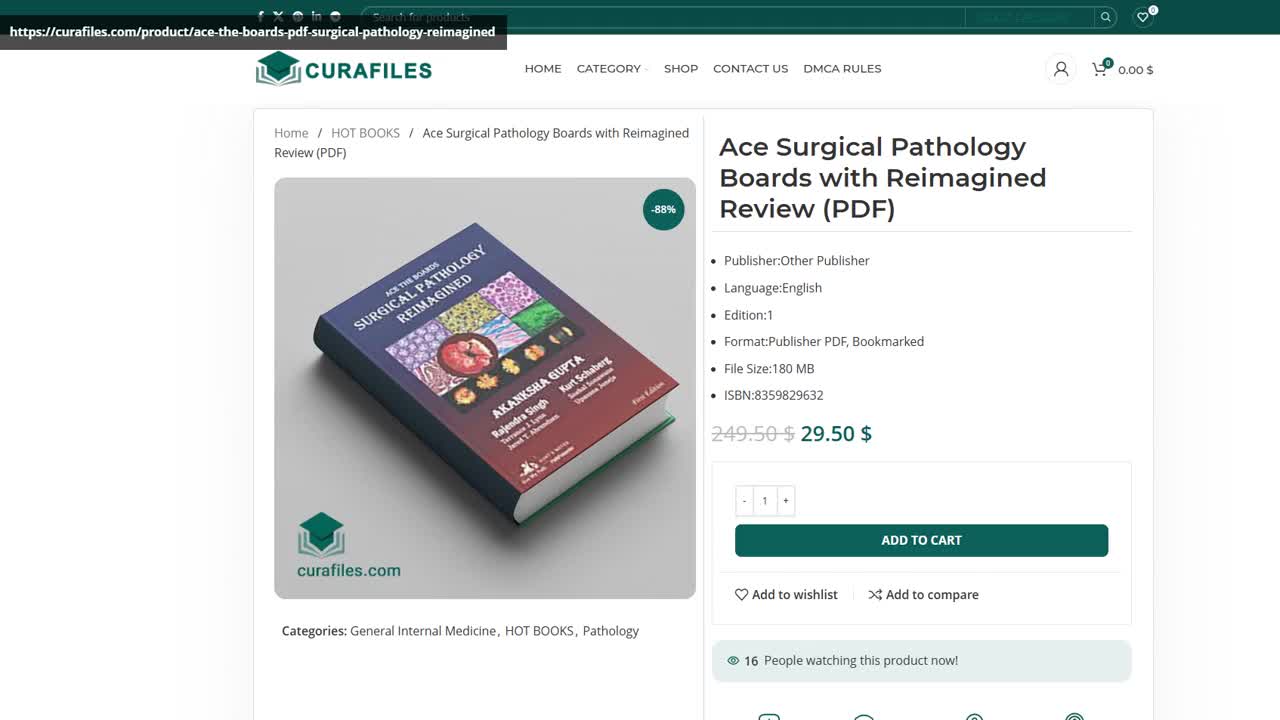Click the search magnifier icon
This screenshot has width=1280, height=720.
1105,17
